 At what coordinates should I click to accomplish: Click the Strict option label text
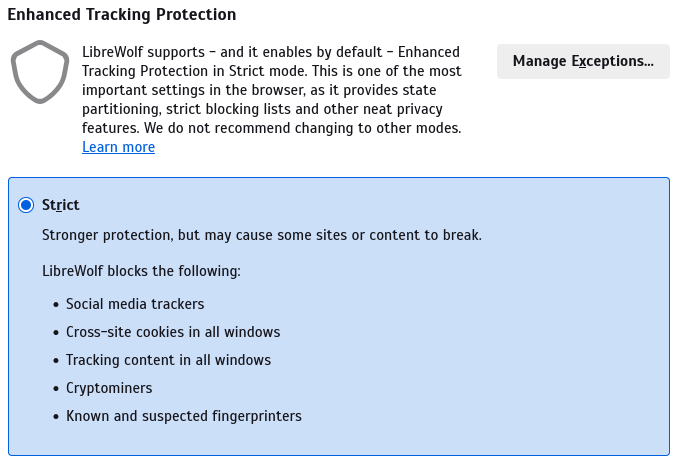(x=60, y=205)
